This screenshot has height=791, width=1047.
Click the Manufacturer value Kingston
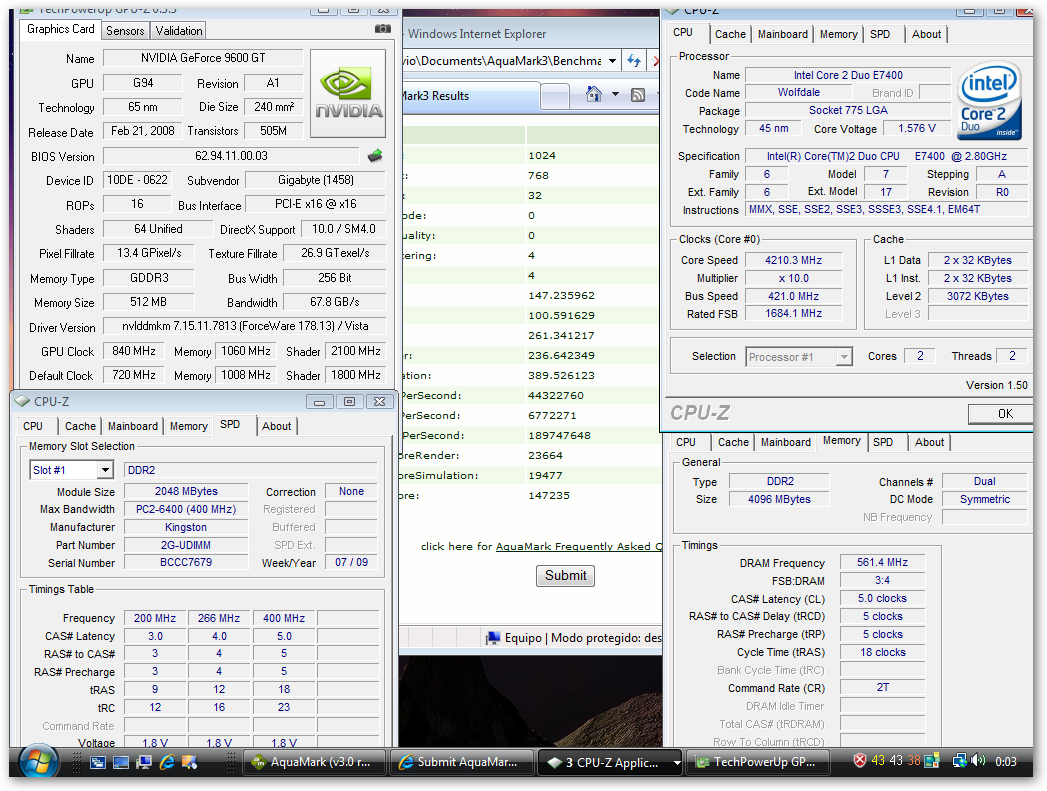tap(186, 527)
